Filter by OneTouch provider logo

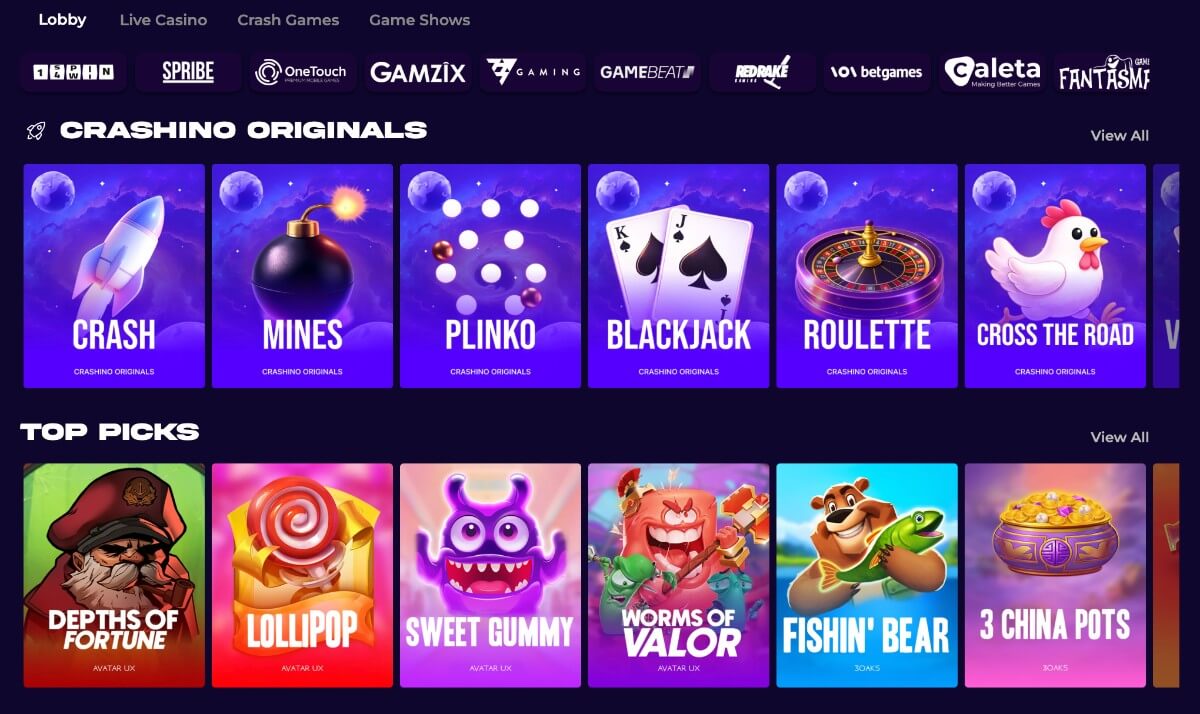(302, 72)
